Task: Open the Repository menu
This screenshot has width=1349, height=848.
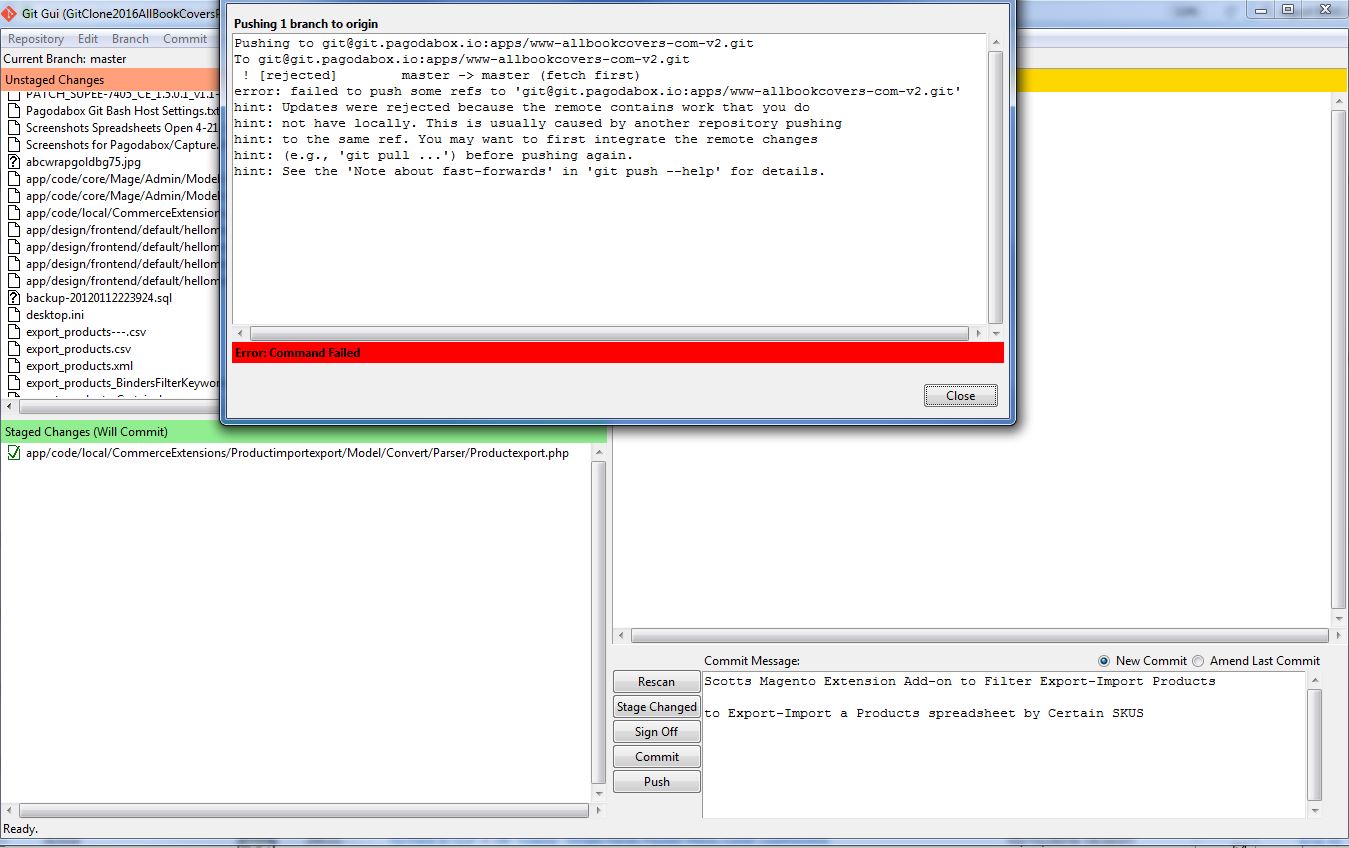Action: [36, 39]
